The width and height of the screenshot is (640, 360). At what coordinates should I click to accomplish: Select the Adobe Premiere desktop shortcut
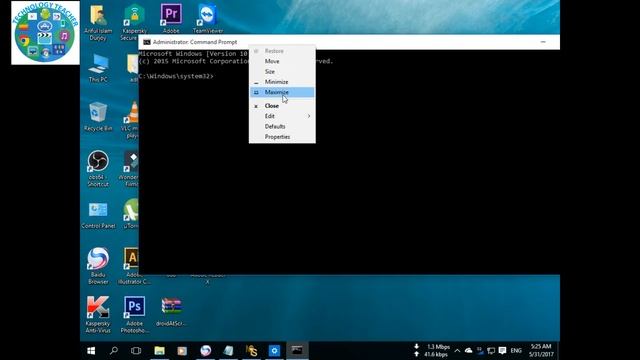171,18
